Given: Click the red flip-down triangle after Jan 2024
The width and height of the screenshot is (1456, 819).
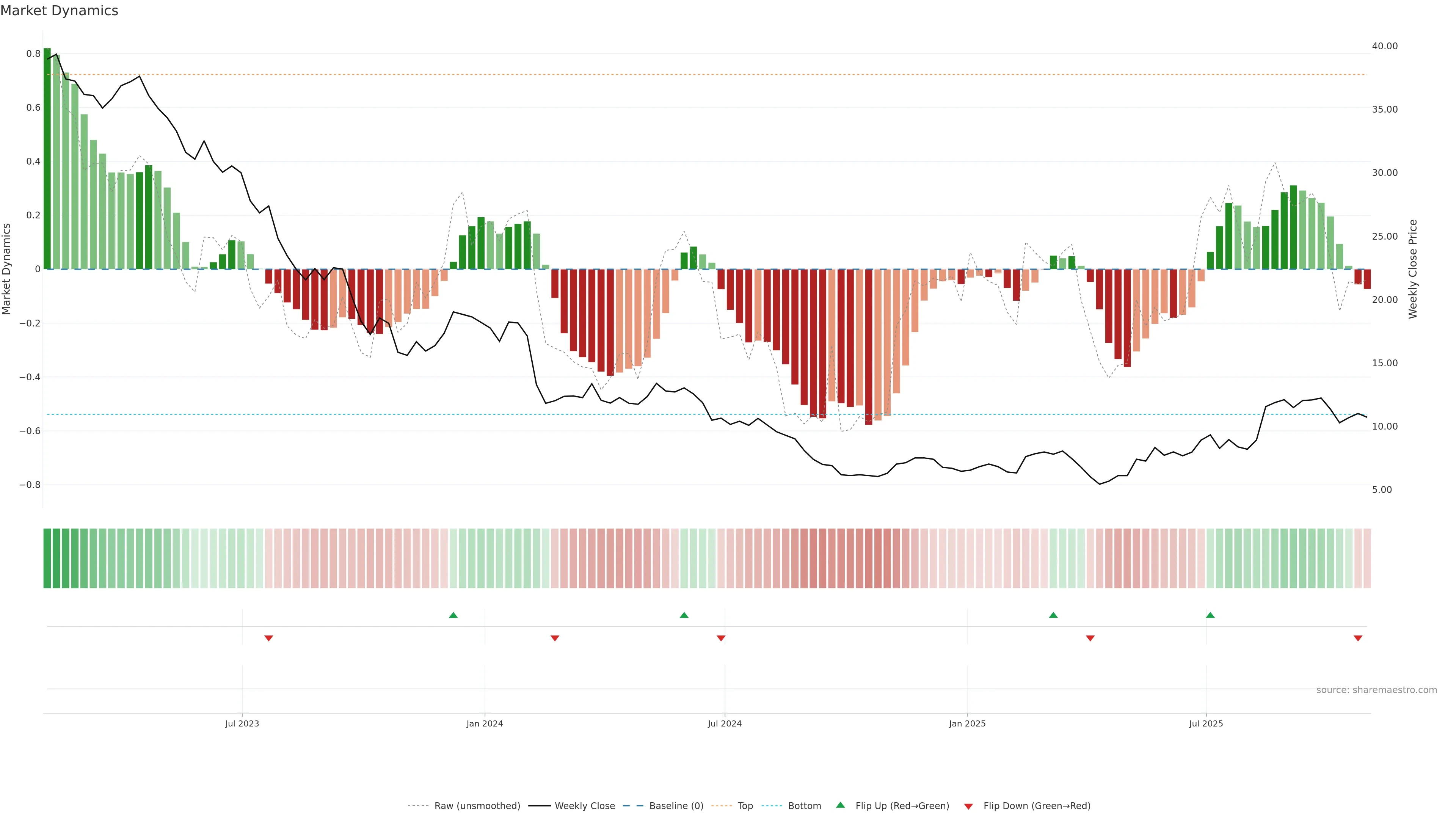Looking at the screenshot, I should (x=554, y=638).
